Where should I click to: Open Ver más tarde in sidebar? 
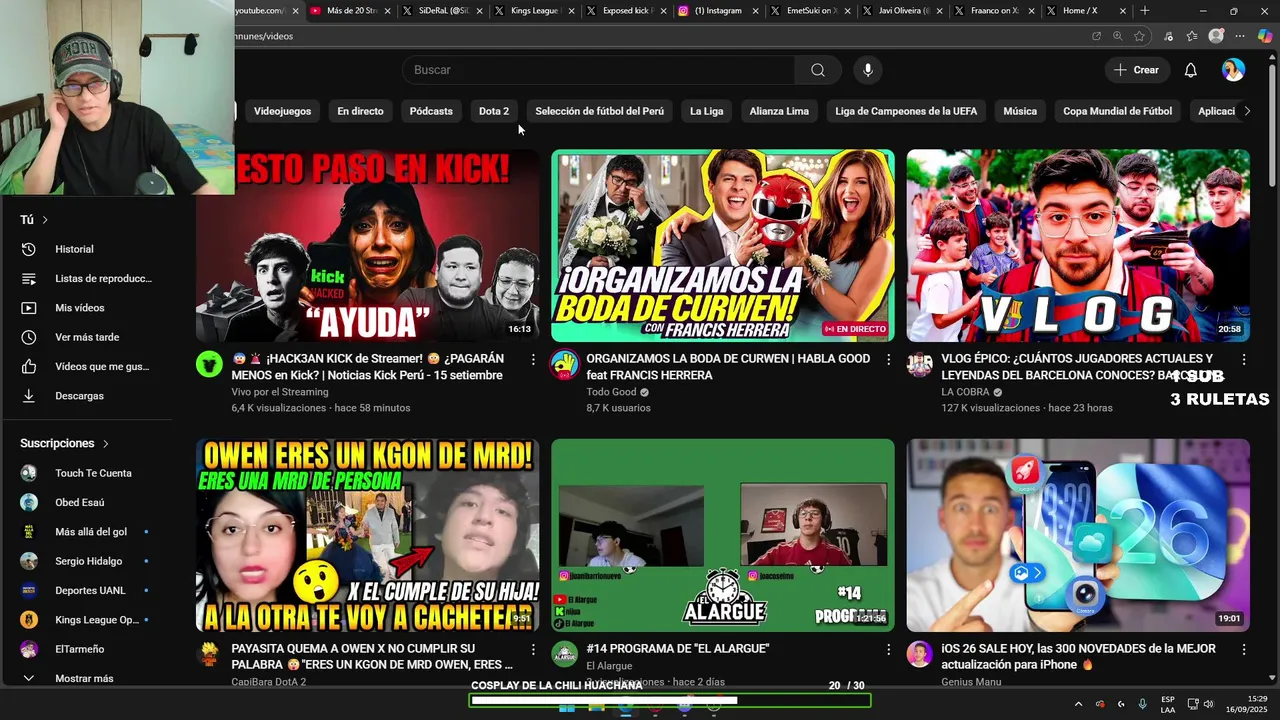pos(86,337)
